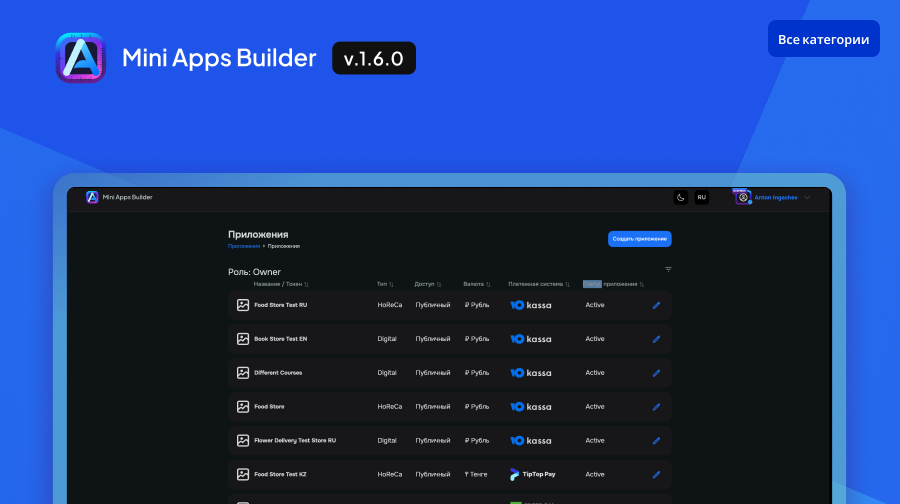Click the v.1.6.0 version badge
Viewport: 900px width, 504px height.
(374, 58)
